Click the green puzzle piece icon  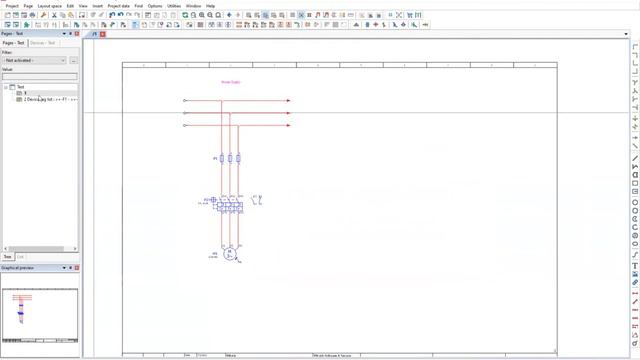[27, 25]
